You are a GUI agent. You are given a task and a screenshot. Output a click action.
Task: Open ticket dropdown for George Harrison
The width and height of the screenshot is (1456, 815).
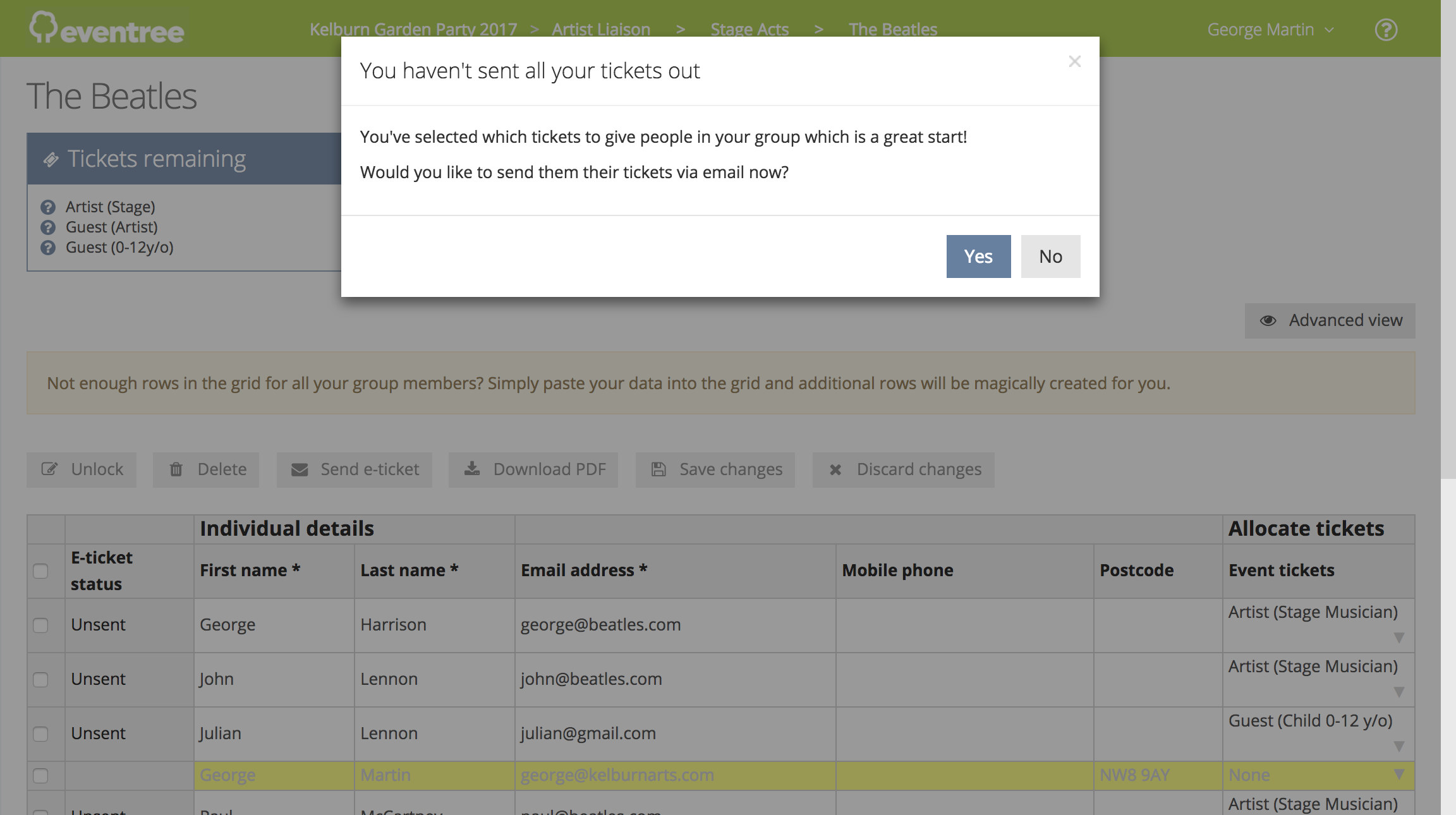click(x=1399, y=638)
